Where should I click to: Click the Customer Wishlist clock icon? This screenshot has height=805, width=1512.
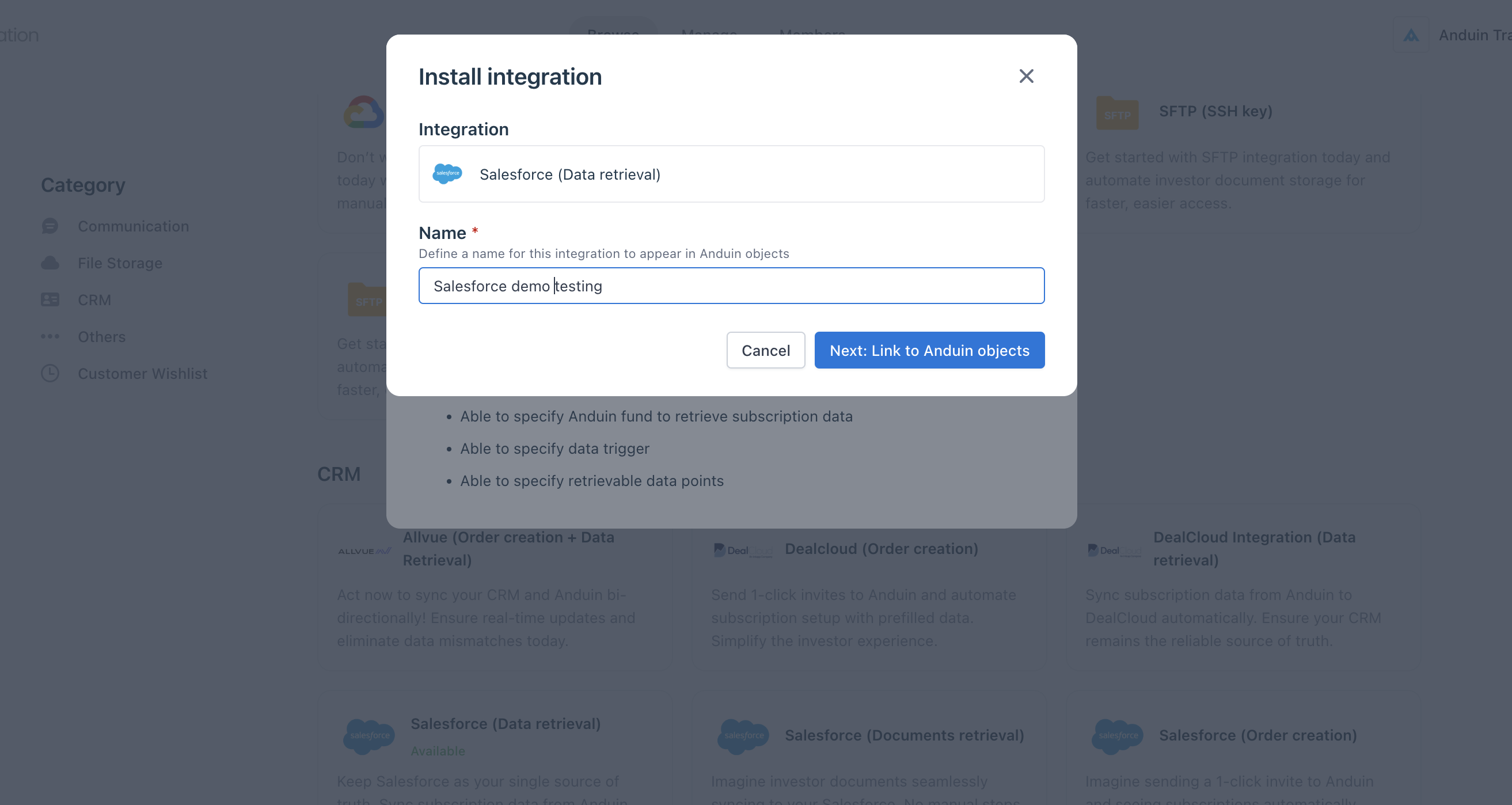click(51, 374)
